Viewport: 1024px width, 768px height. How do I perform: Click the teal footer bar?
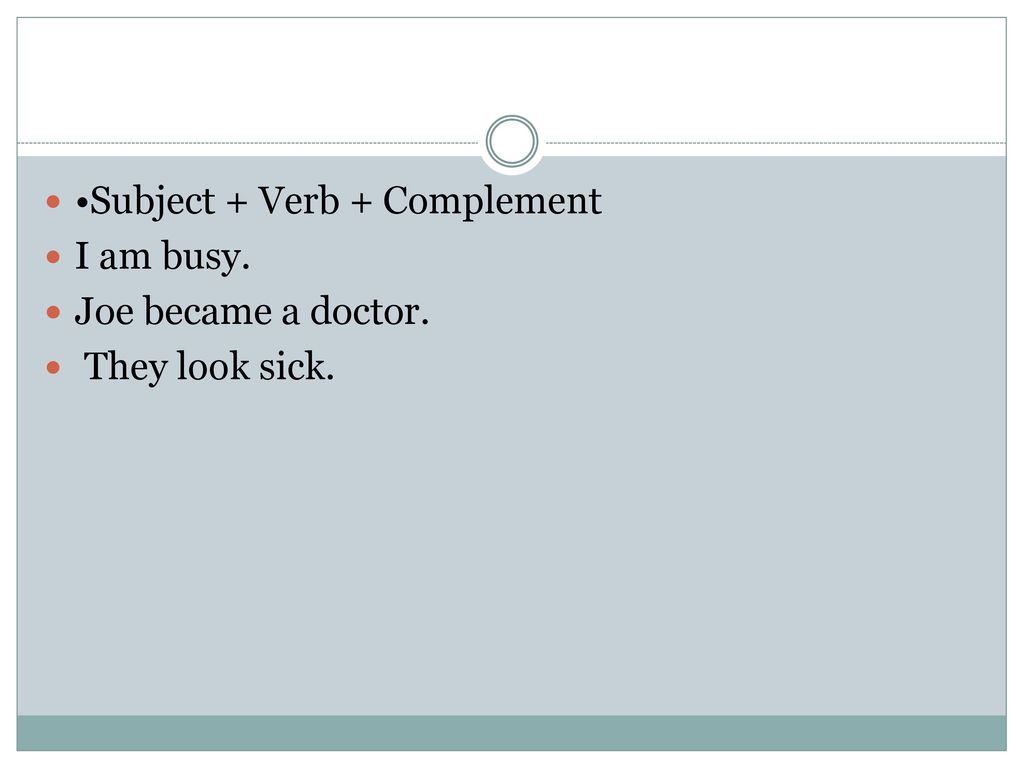point(511,733)
